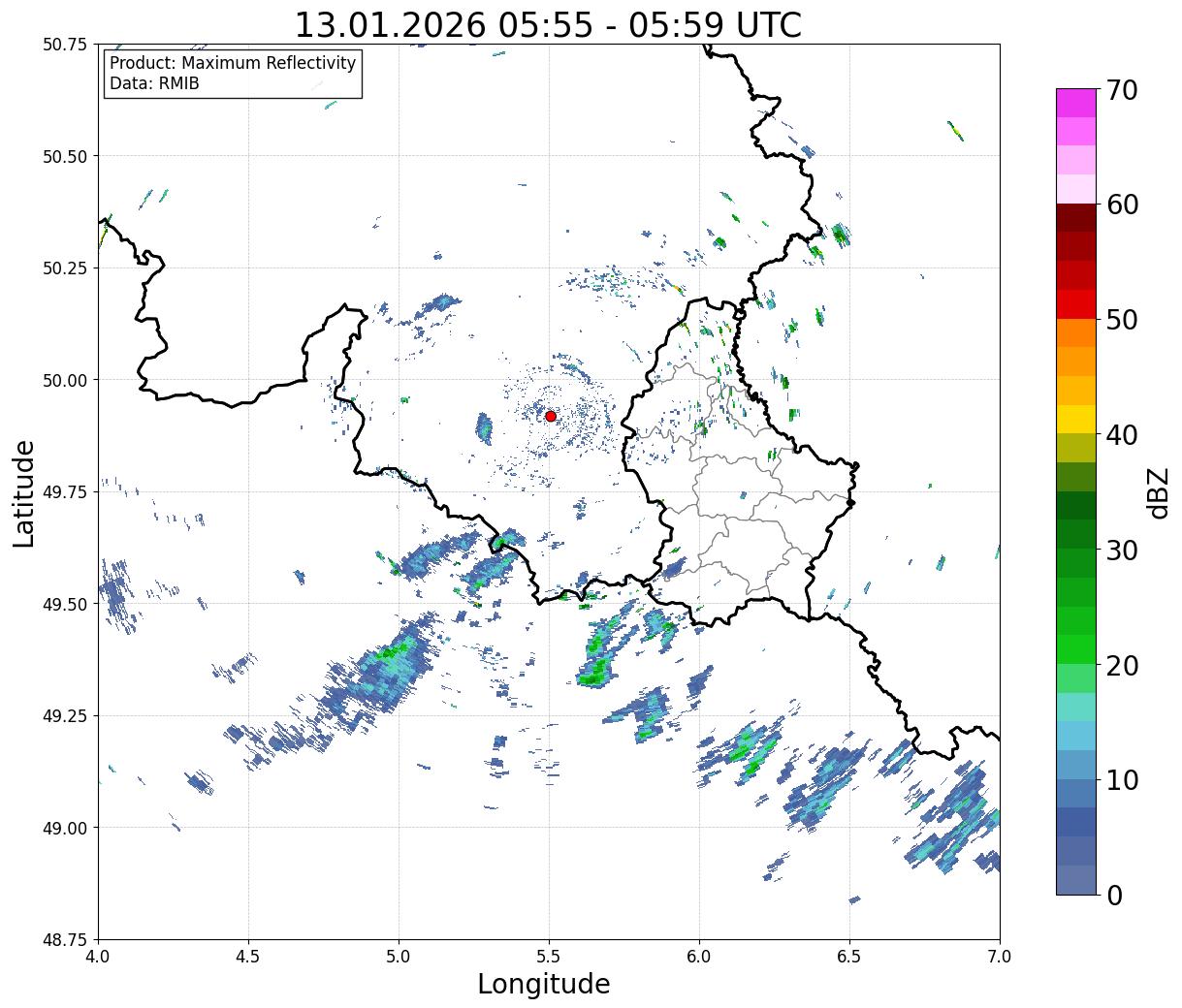Click the latitude tick label 50.75
This screenshot has height=1008, width=1182.
pos(65,44)
